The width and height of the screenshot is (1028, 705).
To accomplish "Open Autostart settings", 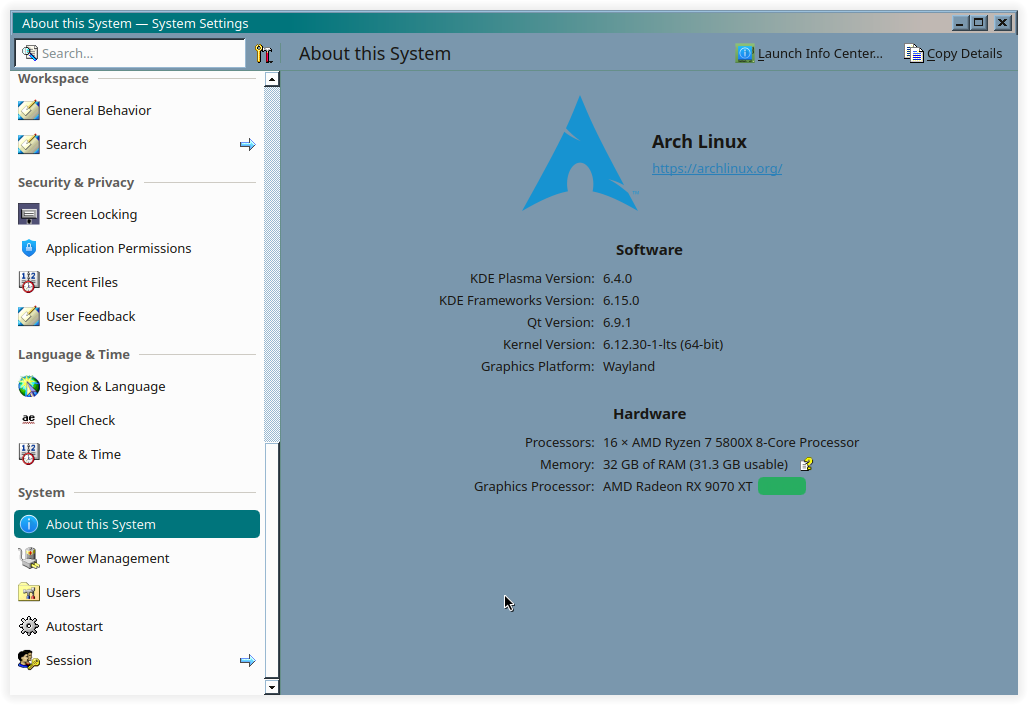I will [x=137, y=626].
